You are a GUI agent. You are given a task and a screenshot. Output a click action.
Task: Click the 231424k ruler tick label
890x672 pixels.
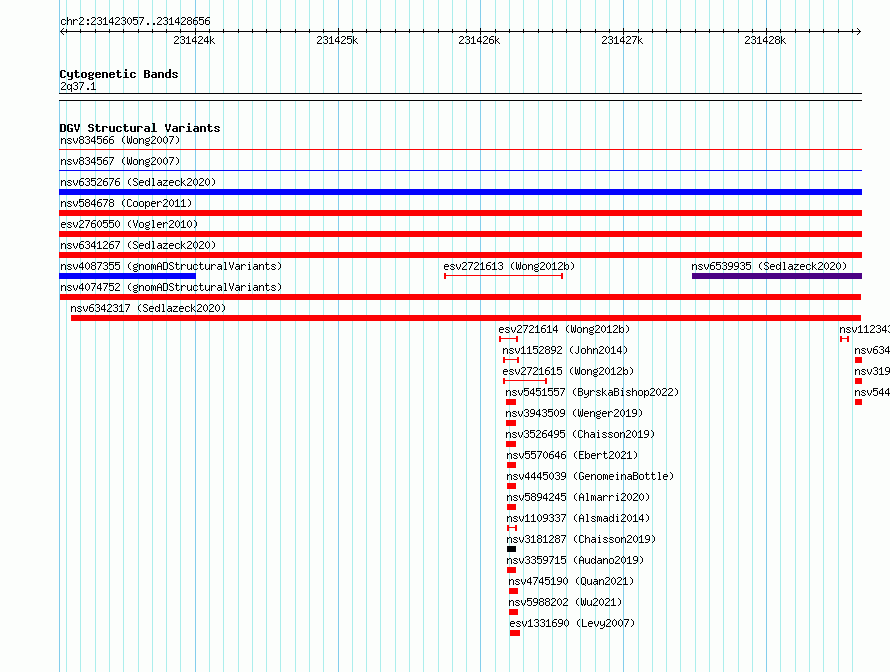pyautogui.click(x=194, y=40)
